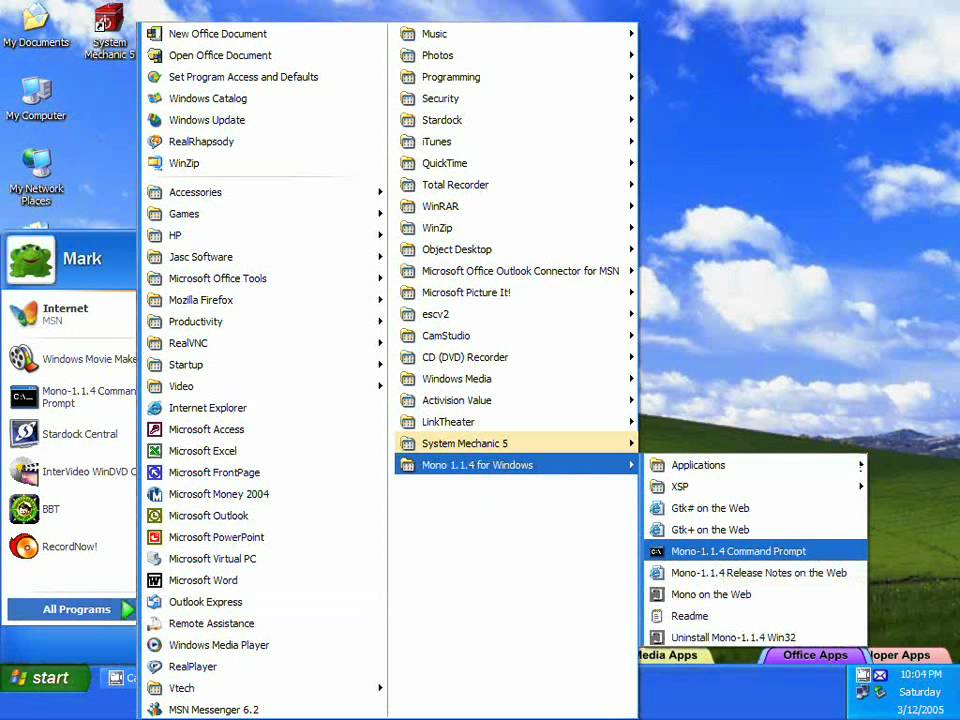
Task: Expand the Jasc Software folder
Action: 264,257
